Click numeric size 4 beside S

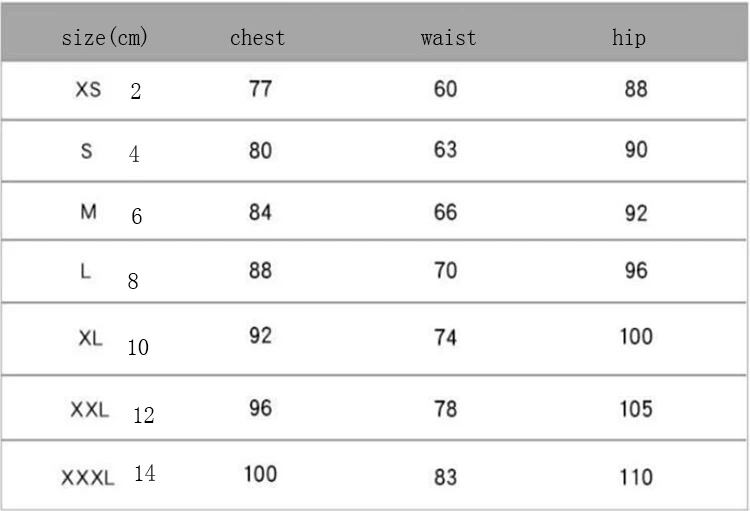[x=134, y=155]
